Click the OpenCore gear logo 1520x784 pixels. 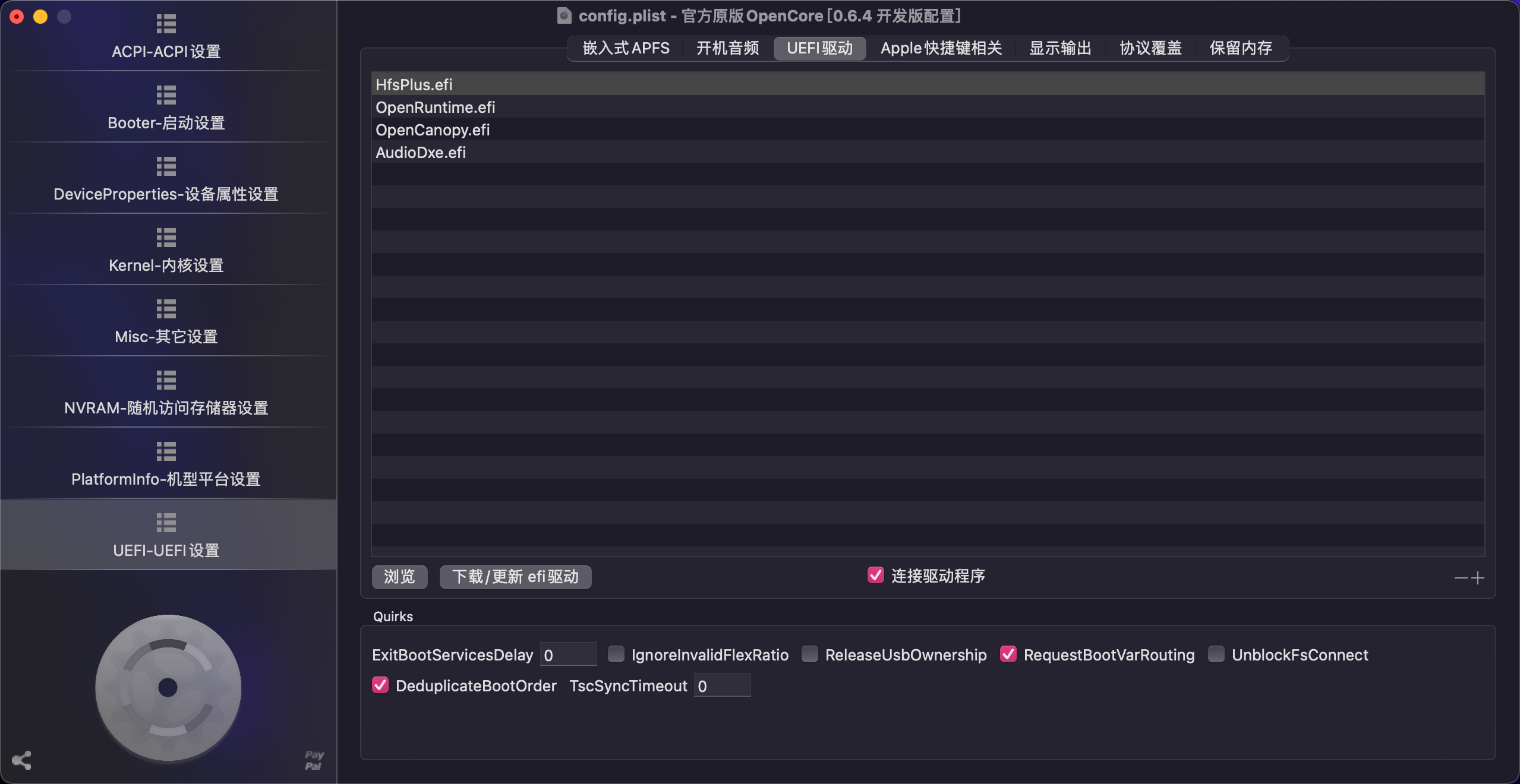pyautogui.click(x=168, y=688)
